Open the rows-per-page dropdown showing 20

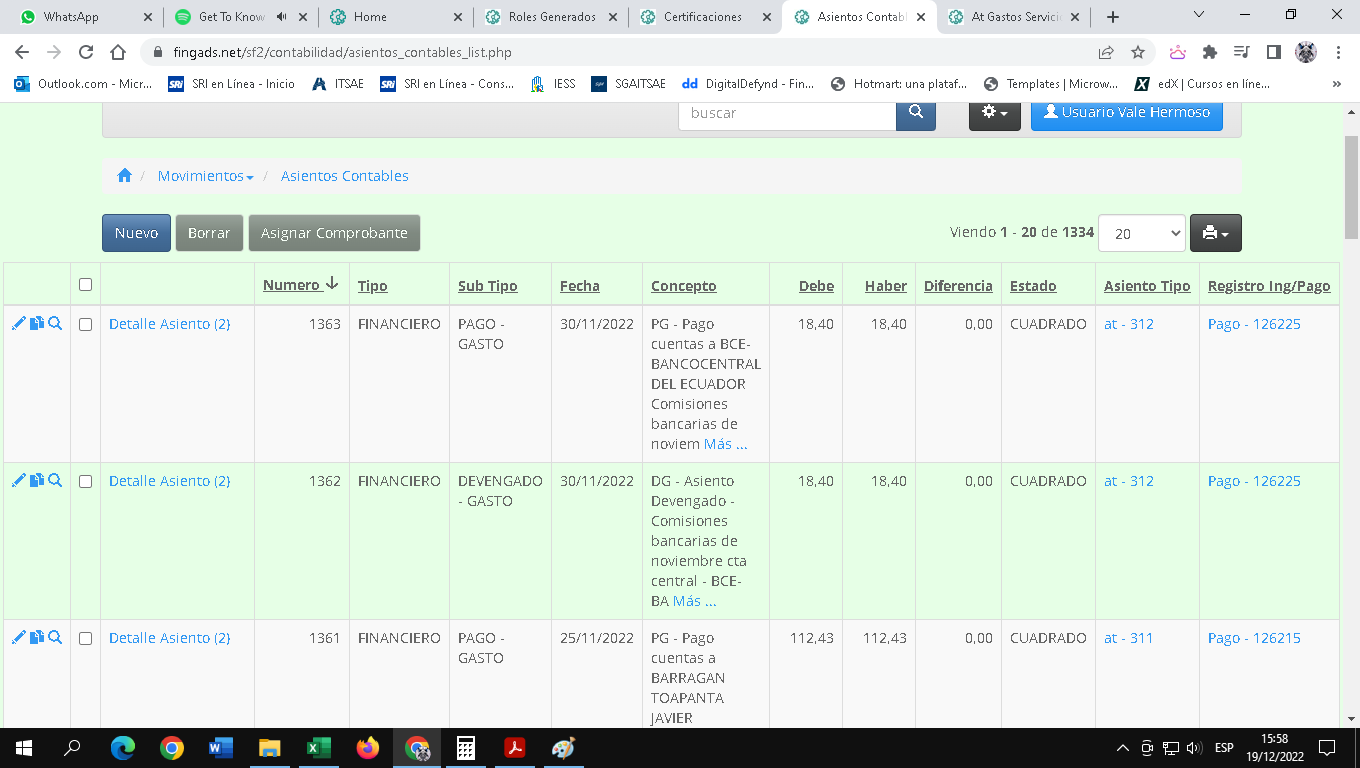coord(1141,233)
